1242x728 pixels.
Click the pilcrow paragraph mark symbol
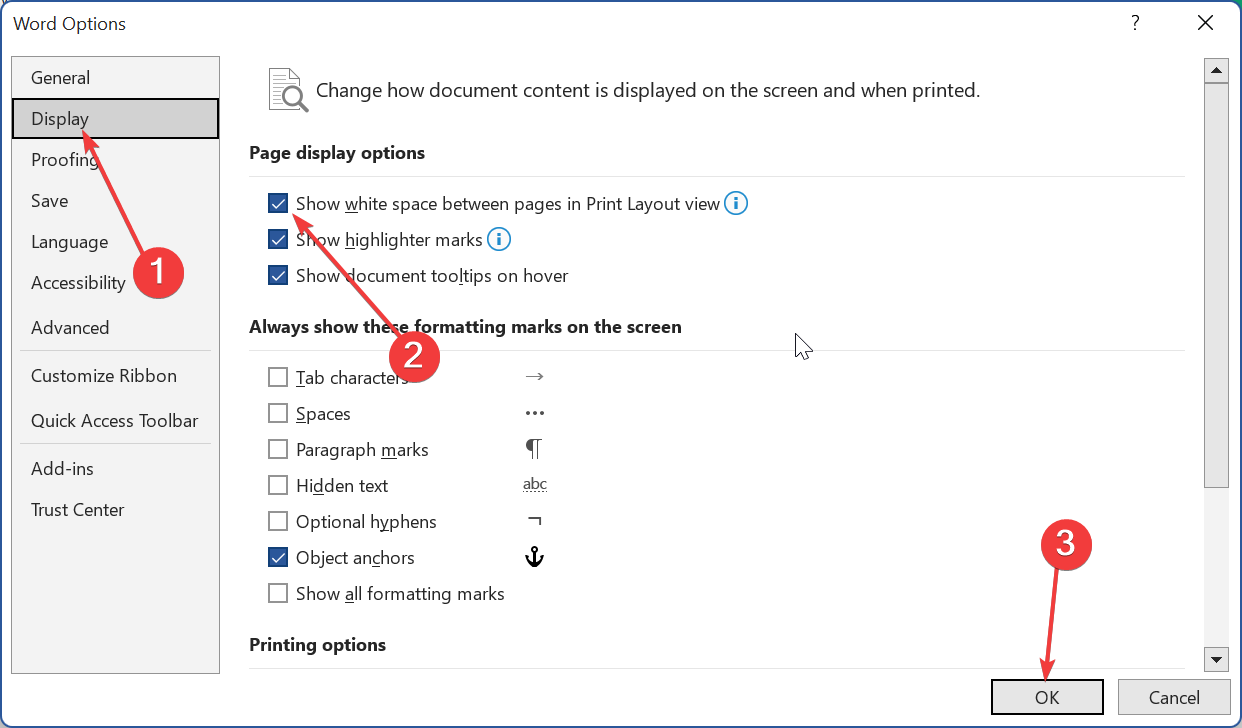pyautogui.click(x=534, y=449)
